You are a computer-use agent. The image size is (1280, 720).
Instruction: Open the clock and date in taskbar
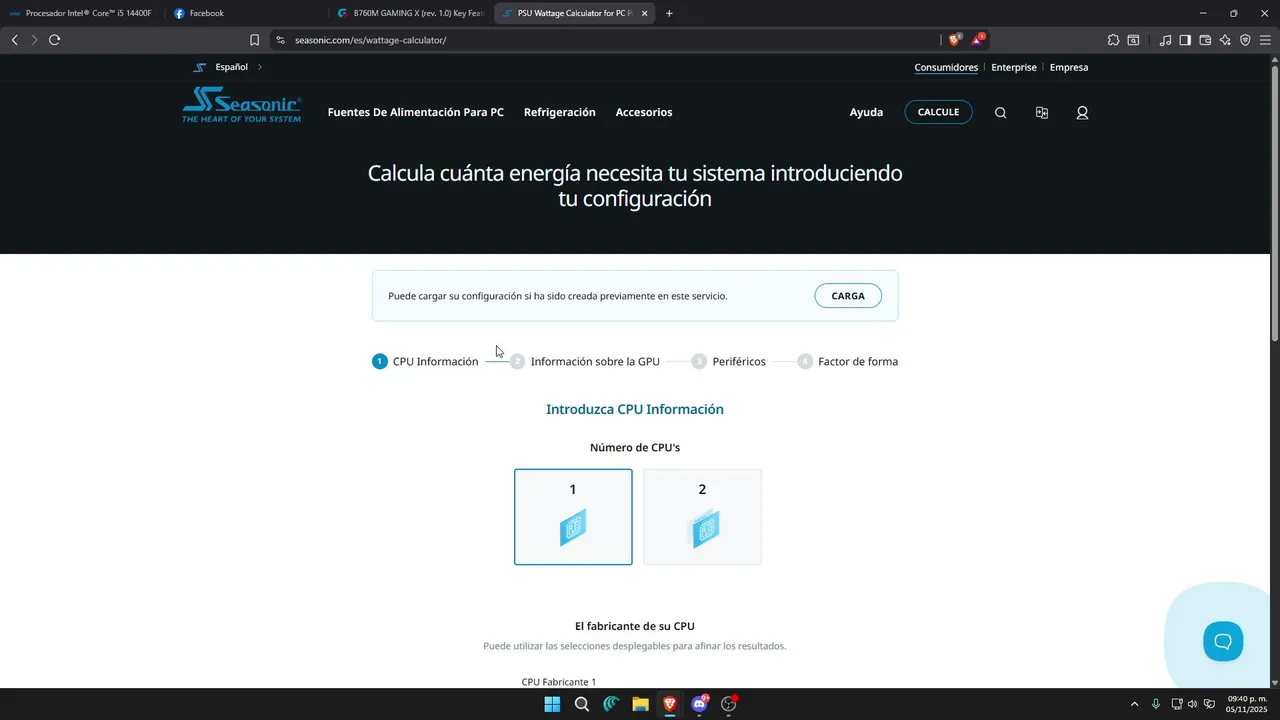tap(1247, 704)
